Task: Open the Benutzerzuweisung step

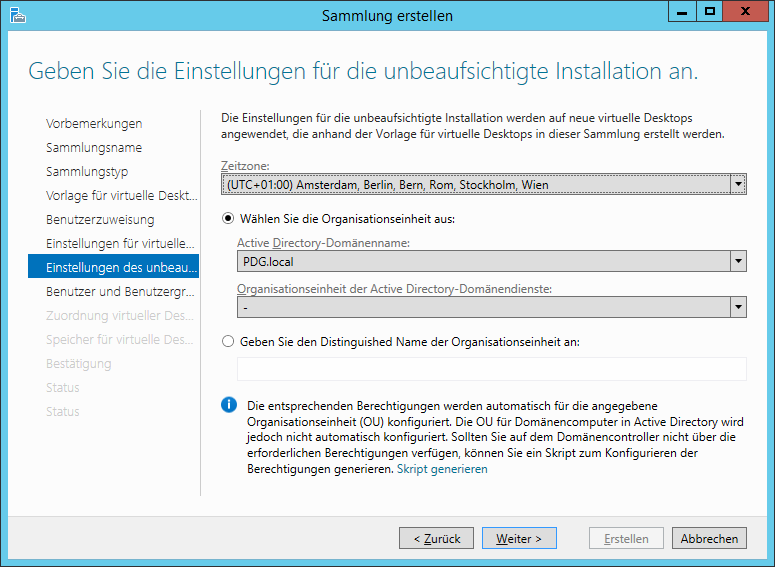Action: (100, 219)
